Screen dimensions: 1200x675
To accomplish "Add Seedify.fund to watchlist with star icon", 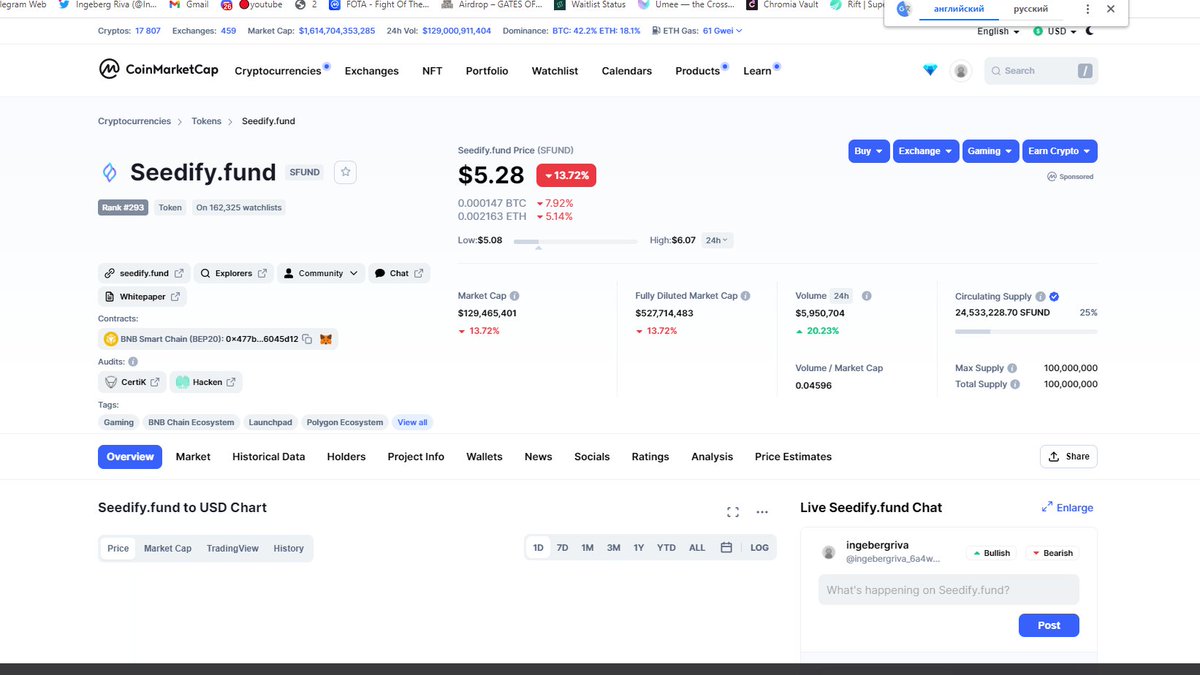I will (x=346, y=172).
